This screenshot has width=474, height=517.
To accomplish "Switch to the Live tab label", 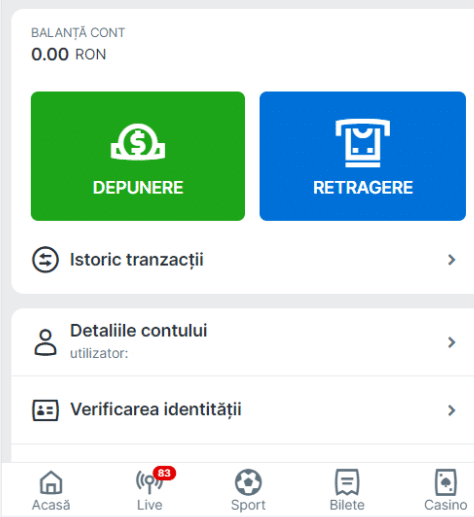I will click(x=150, y=505).
